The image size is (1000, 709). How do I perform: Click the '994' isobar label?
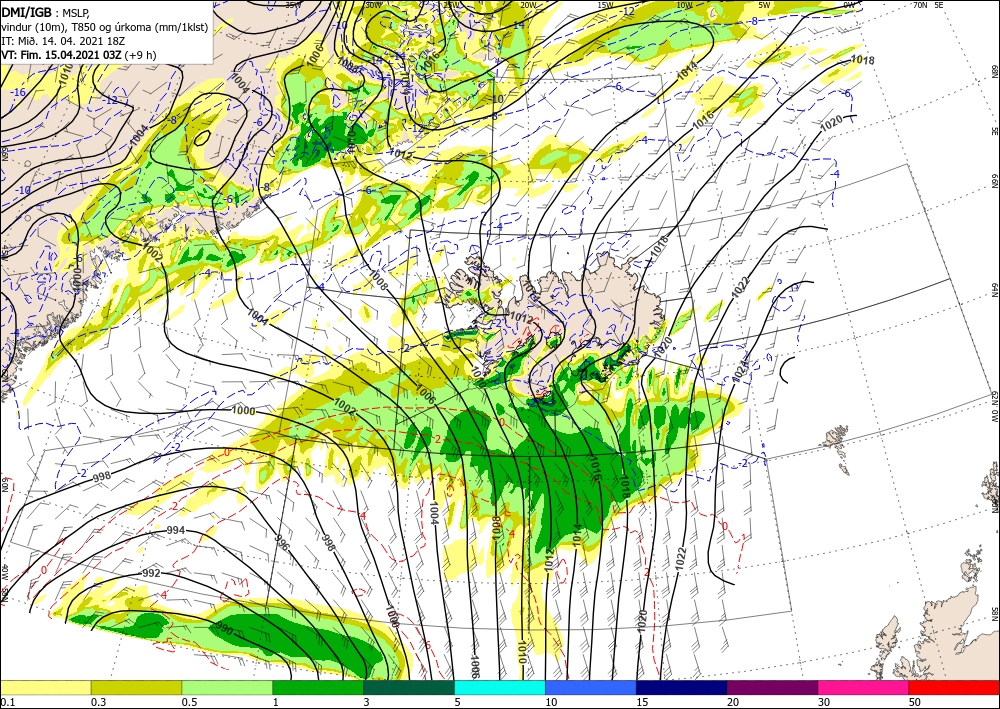click(175, 530)
